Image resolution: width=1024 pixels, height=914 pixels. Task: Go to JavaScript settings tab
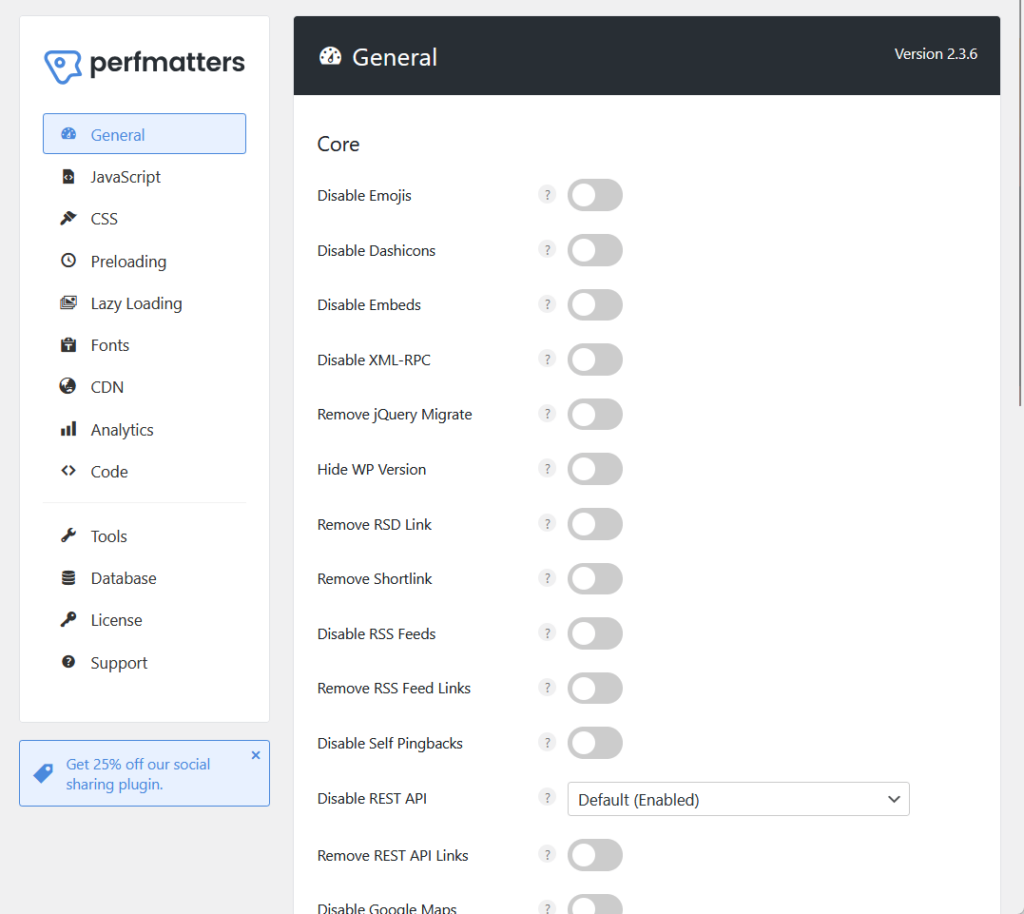[144, 176]
